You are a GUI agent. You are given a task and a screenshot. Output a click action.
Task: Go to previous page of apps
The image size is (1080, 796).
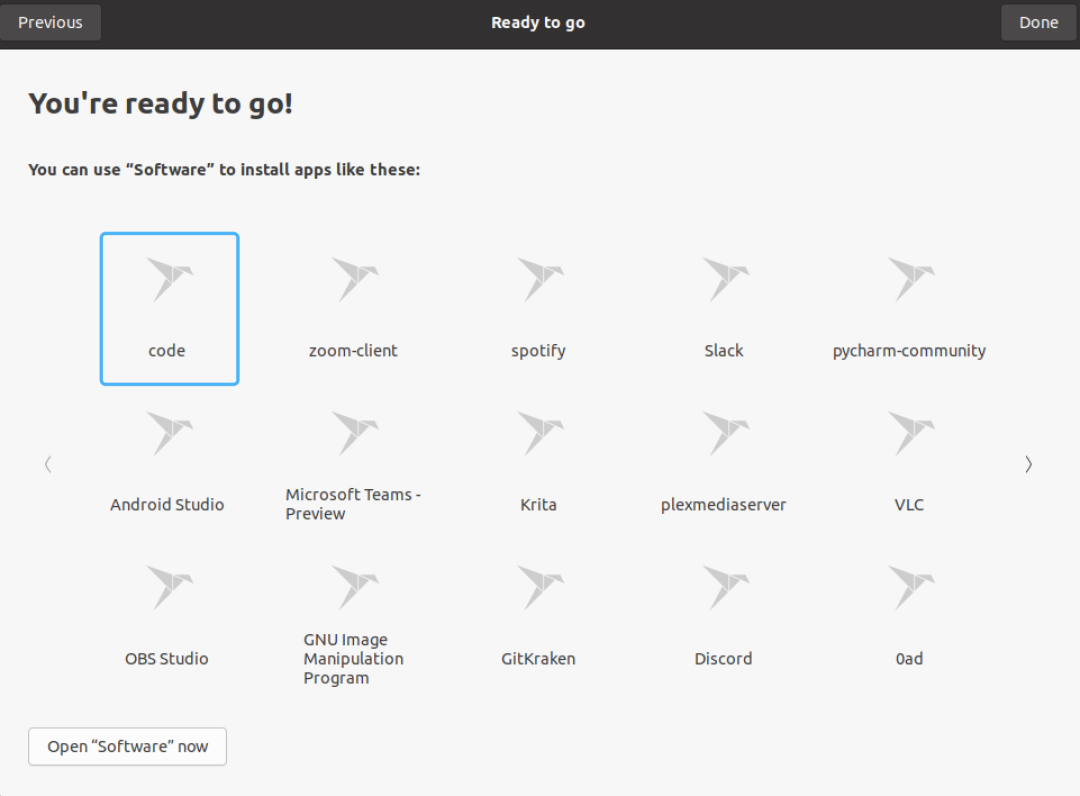pos(48,465)
